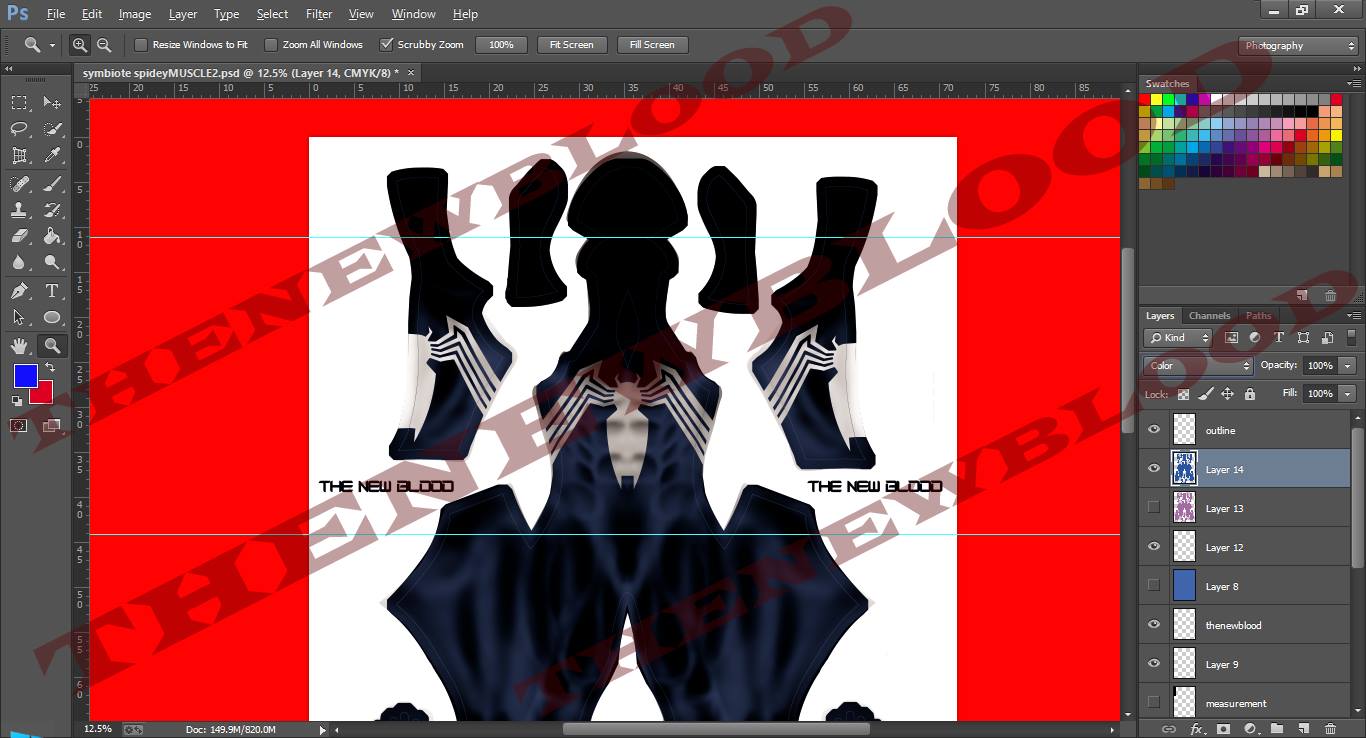The image size is (1366, 738).
Task: Hide Layer 14 visibility
Action: point(1154,469)
